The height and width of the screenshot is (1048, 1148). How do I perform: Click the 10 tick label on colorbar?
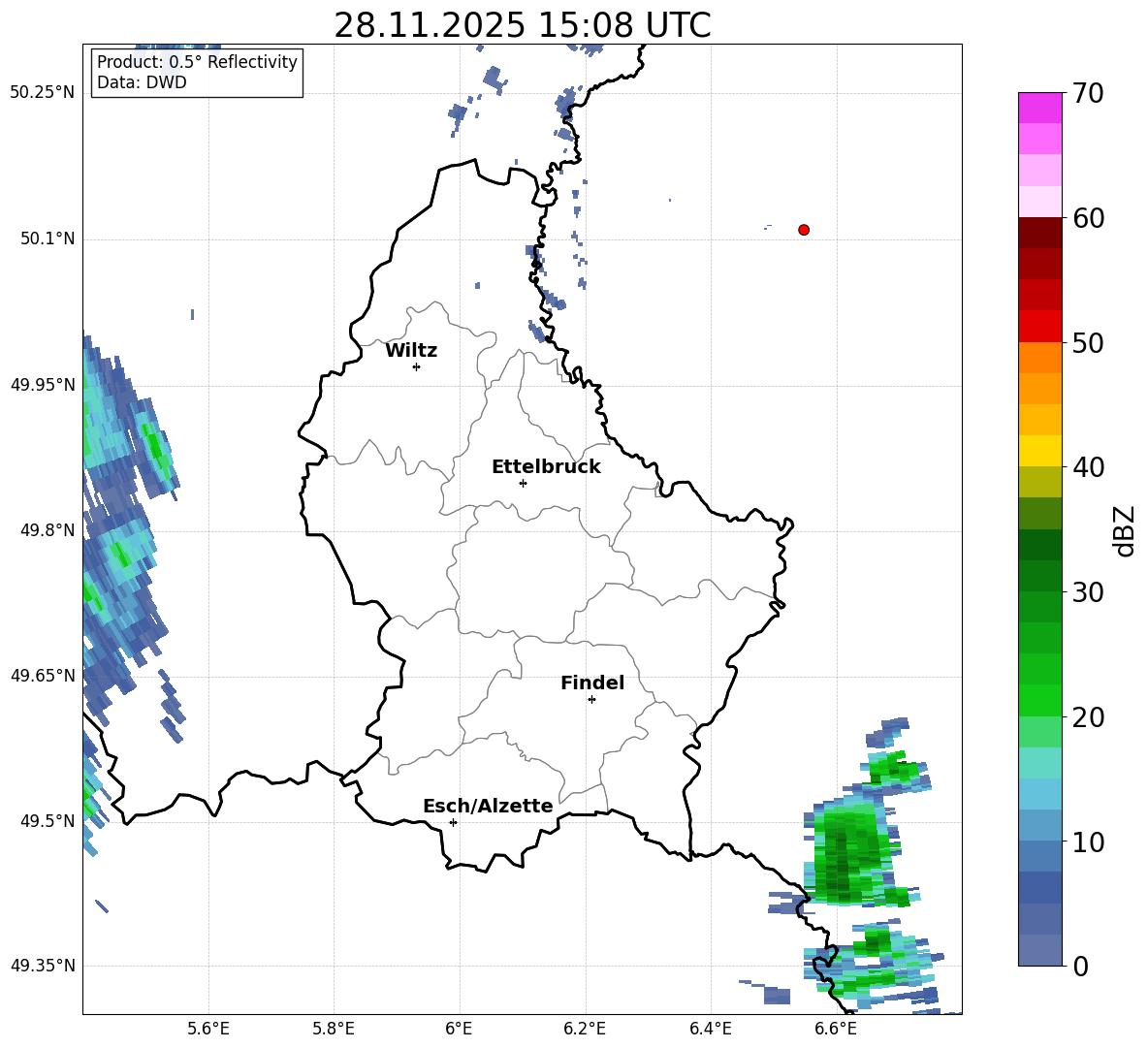pos(1088,842)
